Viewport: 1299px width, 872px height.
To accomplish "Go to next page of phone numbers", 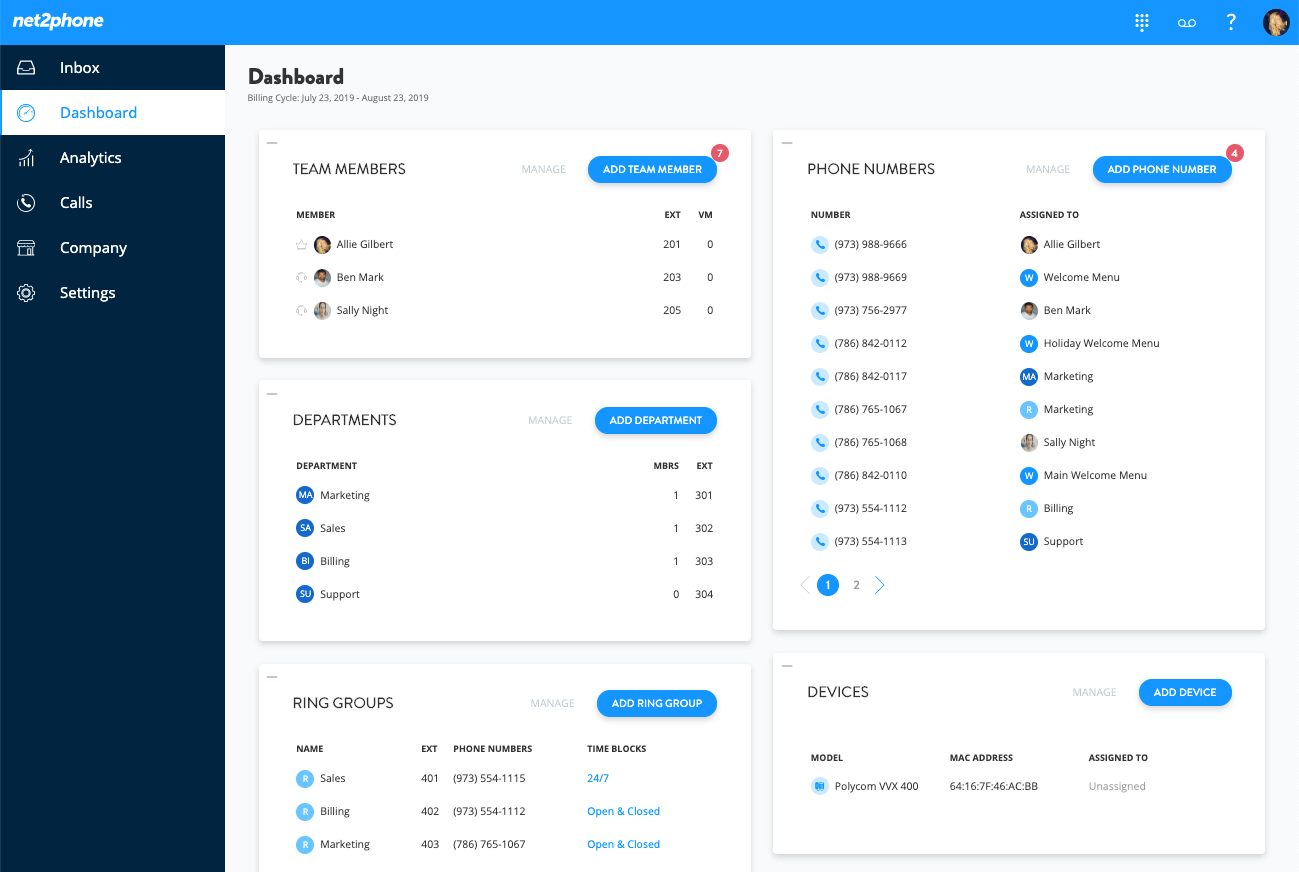I will [880, 585].
